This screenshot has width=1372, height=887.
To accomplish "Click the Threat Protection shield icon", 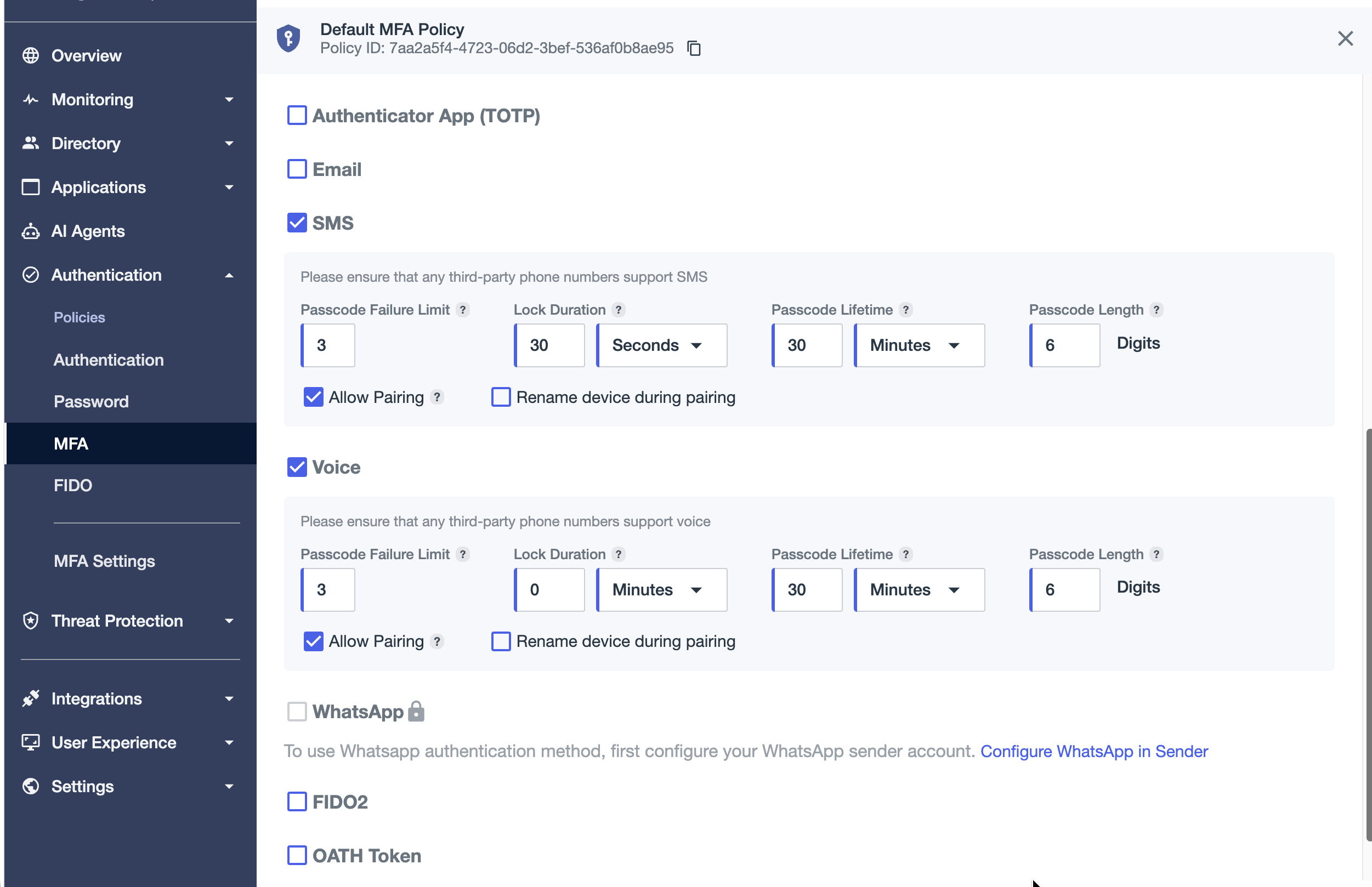I will [31, 621].
